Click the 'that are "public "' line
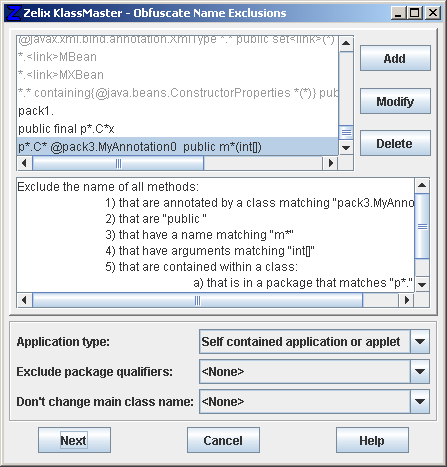Screen dimensions: 447x467 click(x=156, y=219)
